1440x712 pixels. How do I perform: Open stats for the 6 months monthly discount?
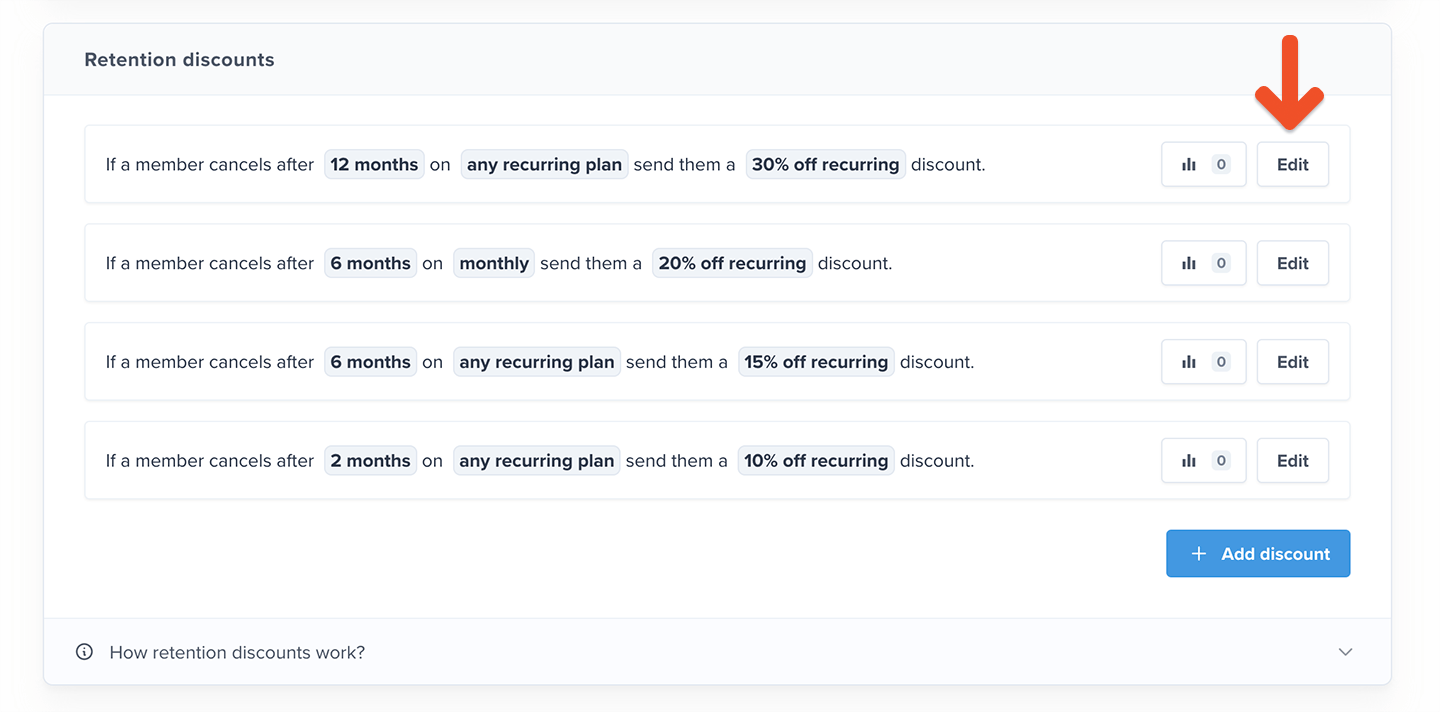[x=1203, y=264]
